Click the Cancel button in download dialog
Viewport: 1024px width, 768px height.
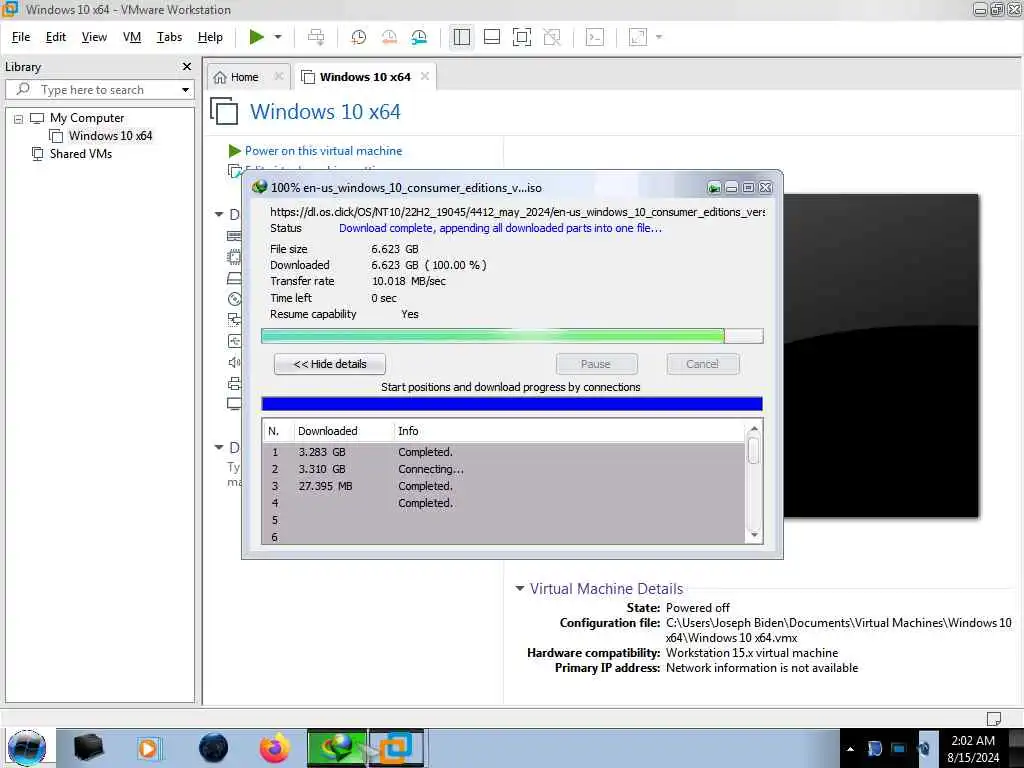pos(703,364)
